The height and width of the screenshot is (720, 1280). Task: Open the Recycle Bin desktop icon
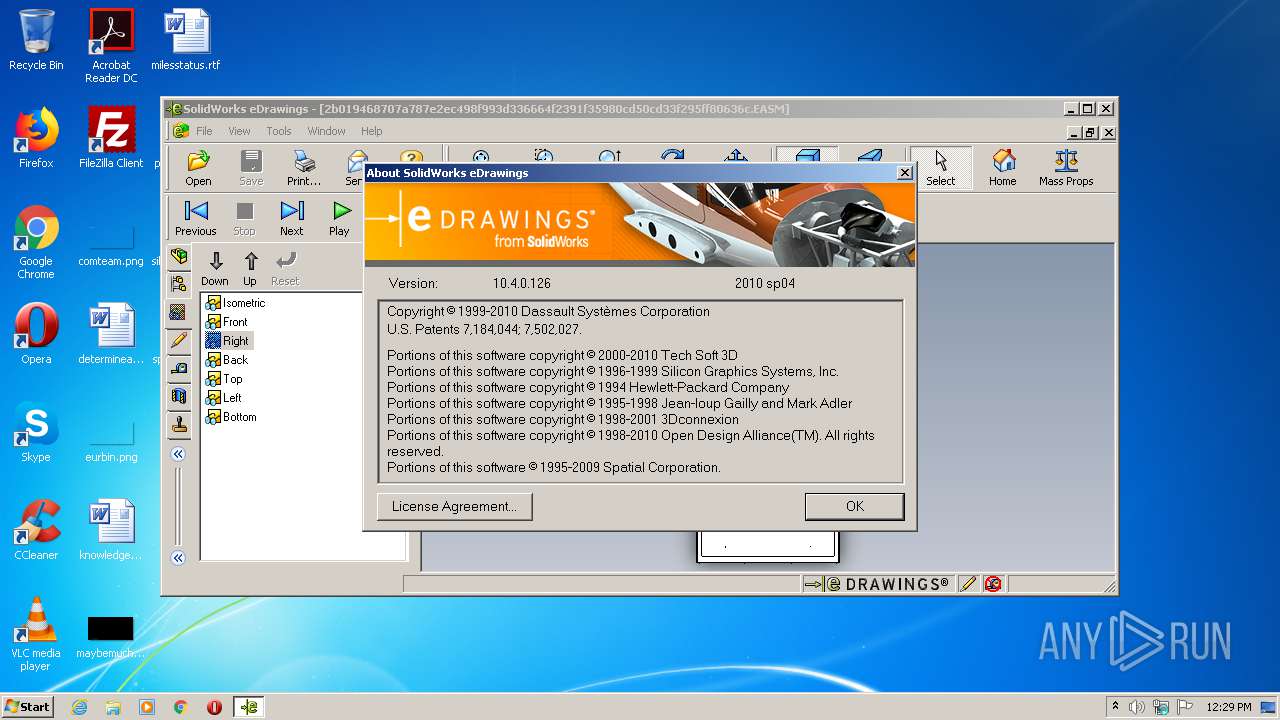(36, 40)
